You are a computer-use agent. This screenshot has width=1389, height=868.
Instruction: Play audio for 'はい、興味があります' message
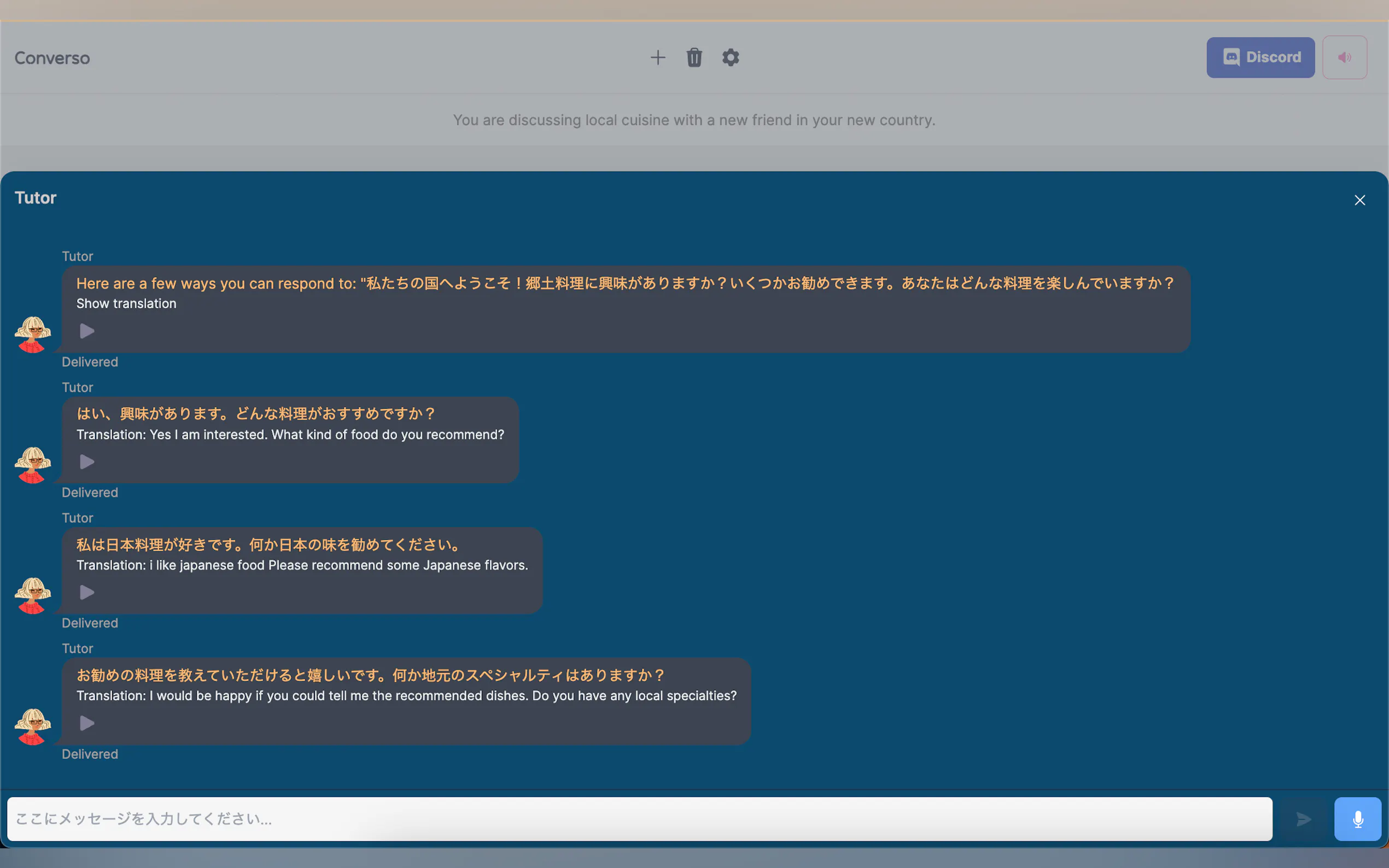click(x=87, y=462)
